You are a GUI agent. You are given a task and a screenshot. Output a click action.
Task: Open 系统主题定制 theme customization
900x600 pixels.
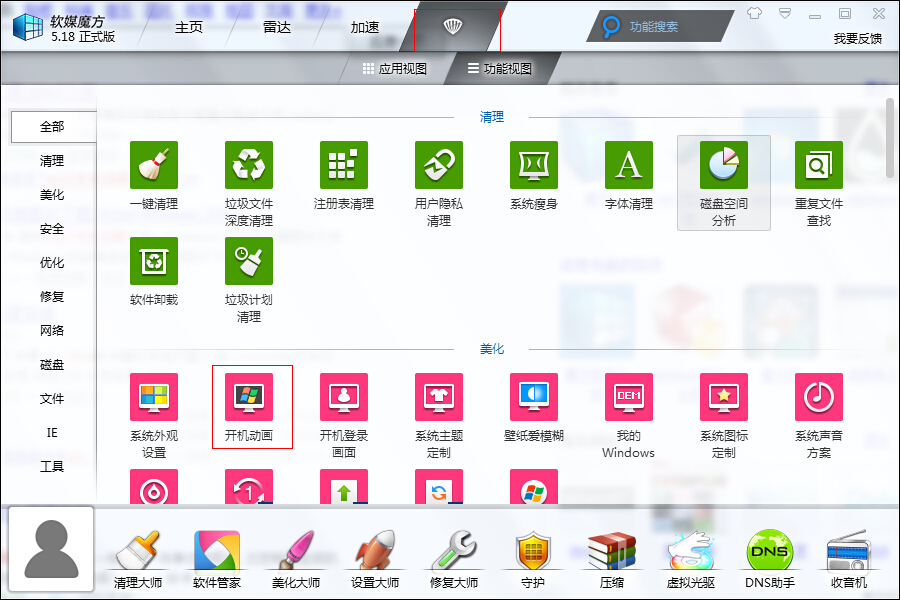point(439,396)
